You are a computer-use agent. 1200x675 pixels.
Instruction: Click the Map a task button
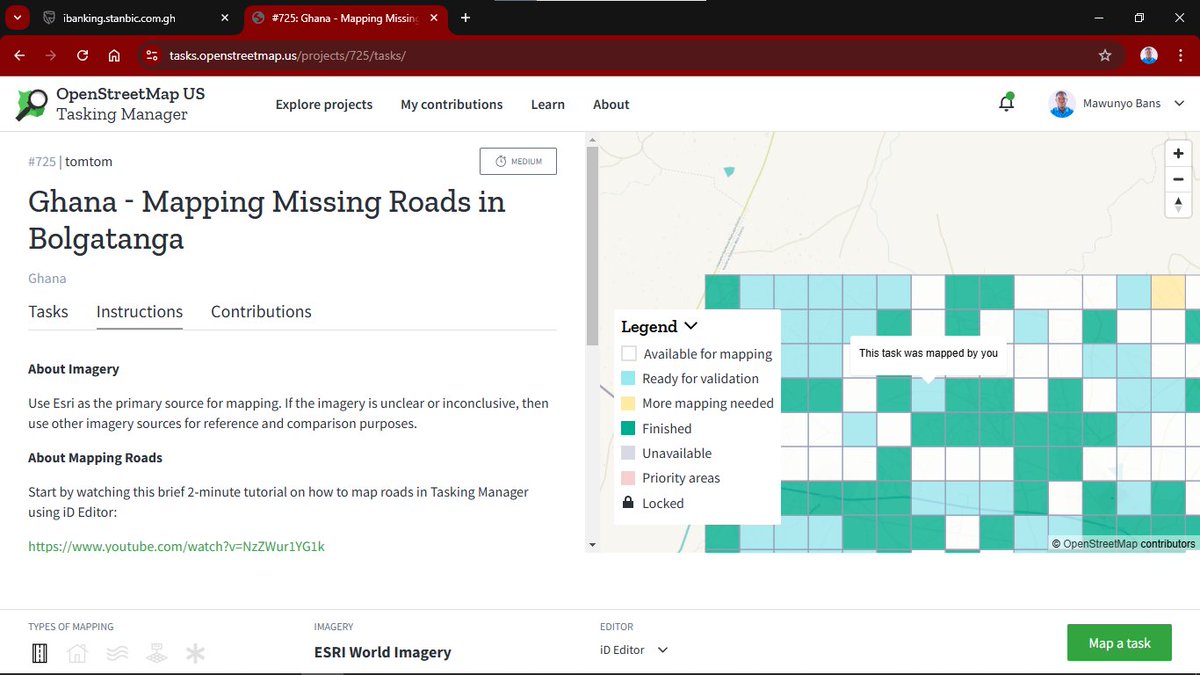click(x=1119, y=643)
